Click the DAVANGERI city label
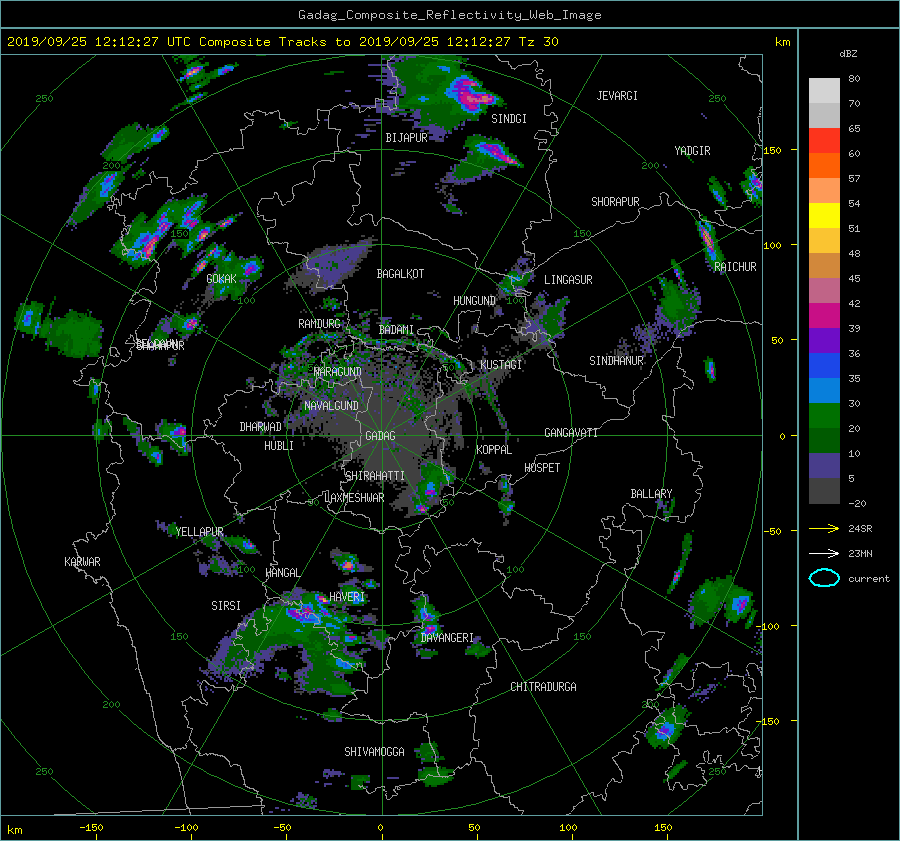Viewport: 900px width, 841px height. 447,638
